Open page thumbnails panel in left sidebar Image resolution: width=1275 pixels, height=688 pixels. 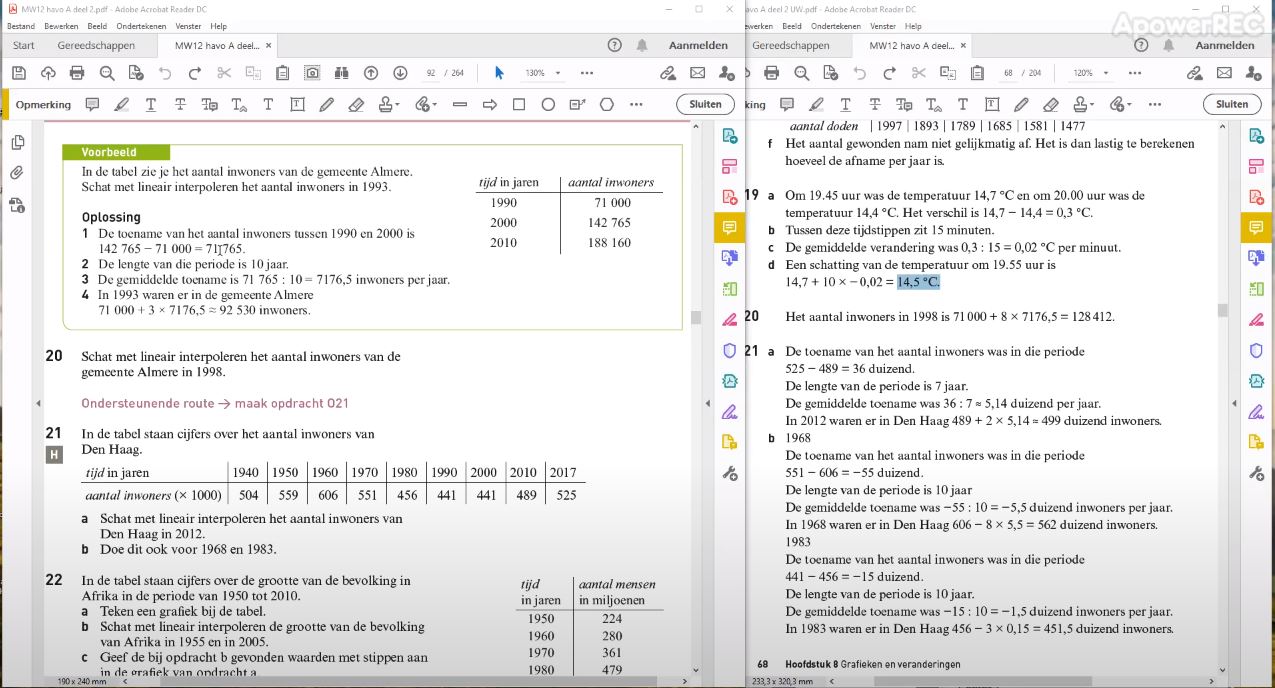pyautogui.click(x=17, y=143)
